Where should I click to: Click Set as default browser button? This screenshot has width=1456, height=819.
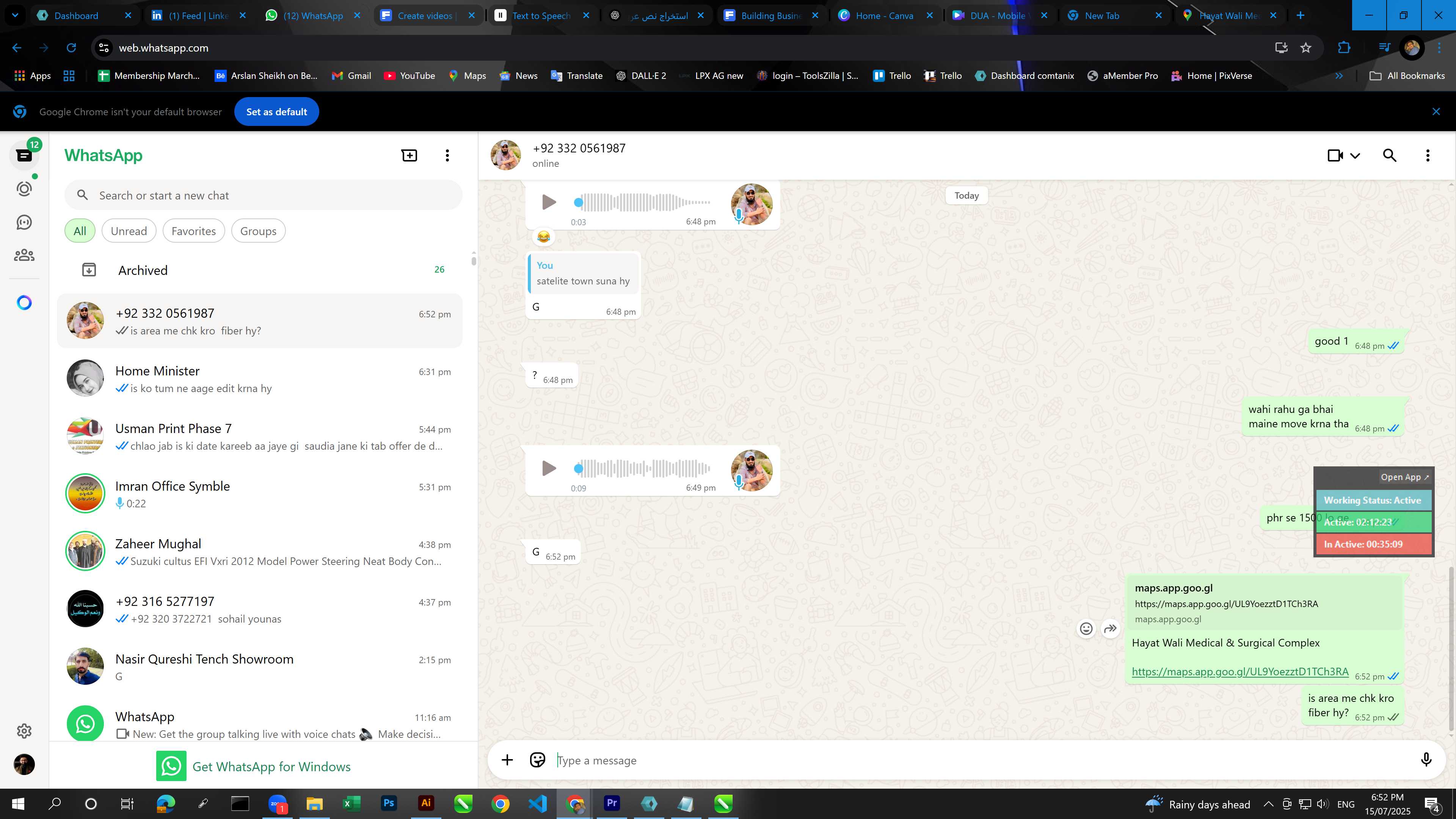[x=276, y=112]
